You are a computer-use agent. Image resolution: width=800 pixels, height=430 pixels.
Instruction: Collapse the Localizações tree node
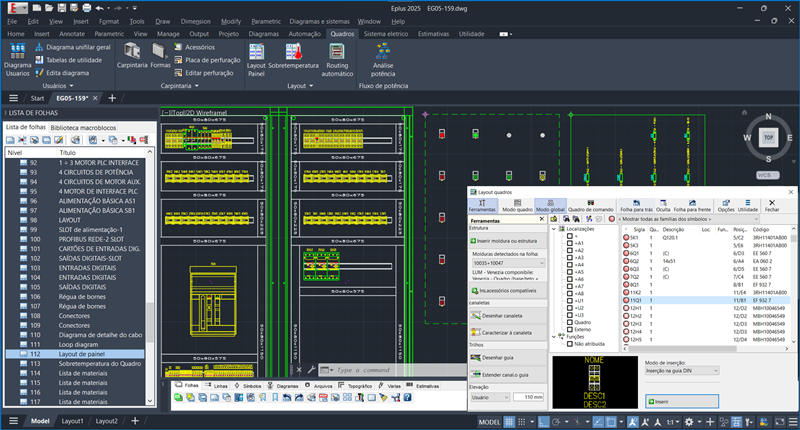click(554, 229)
